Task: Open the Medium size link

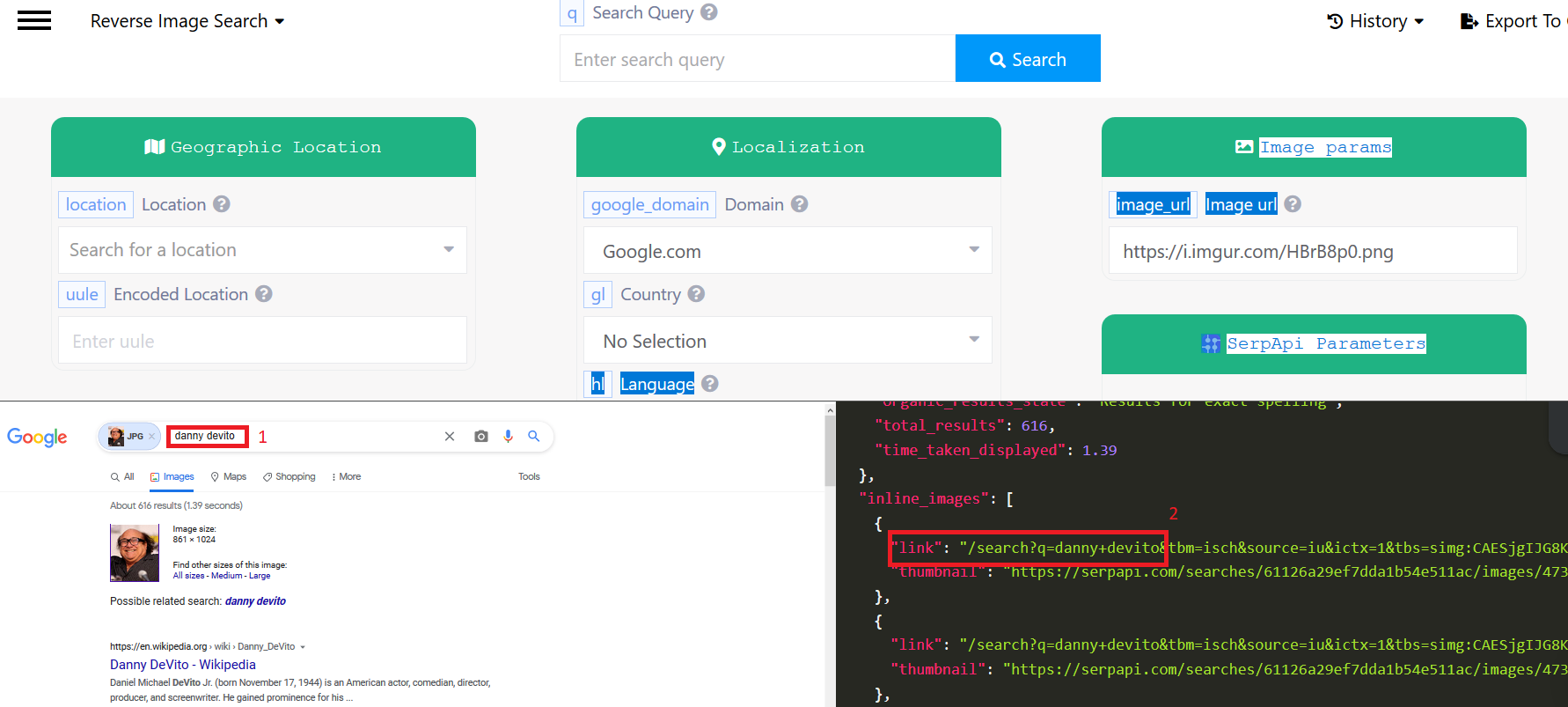Action: (x=227, y=576)
